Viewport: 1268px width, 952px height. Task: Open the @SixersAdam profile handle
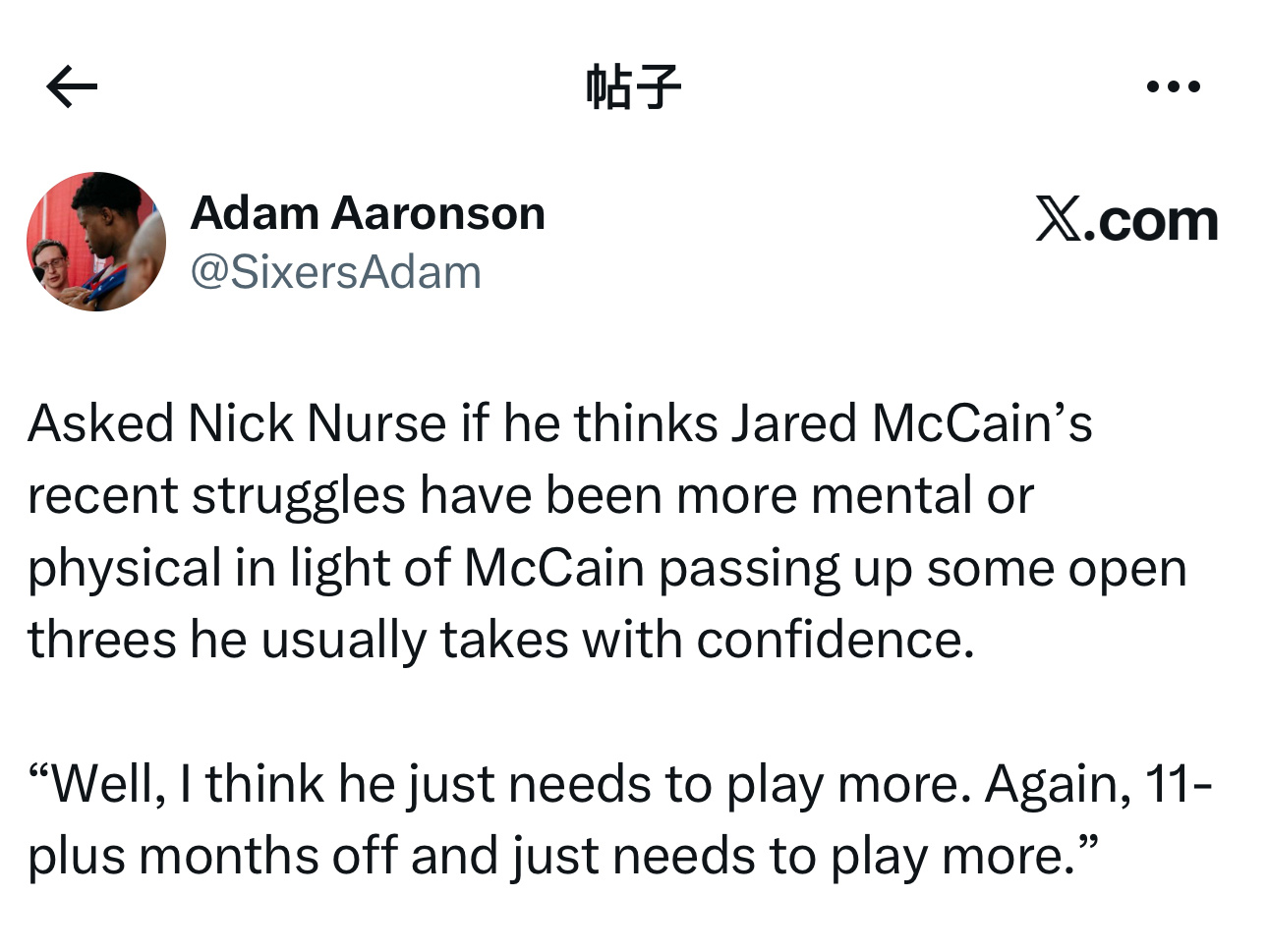pyautogui.click(x=335, y=272)
